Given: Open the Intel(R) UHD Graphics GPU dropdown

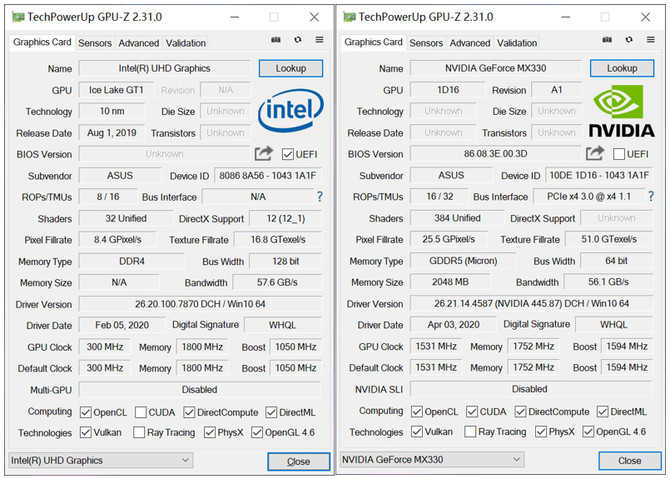Looking at the screenshot, I should [x=99, y=460].
